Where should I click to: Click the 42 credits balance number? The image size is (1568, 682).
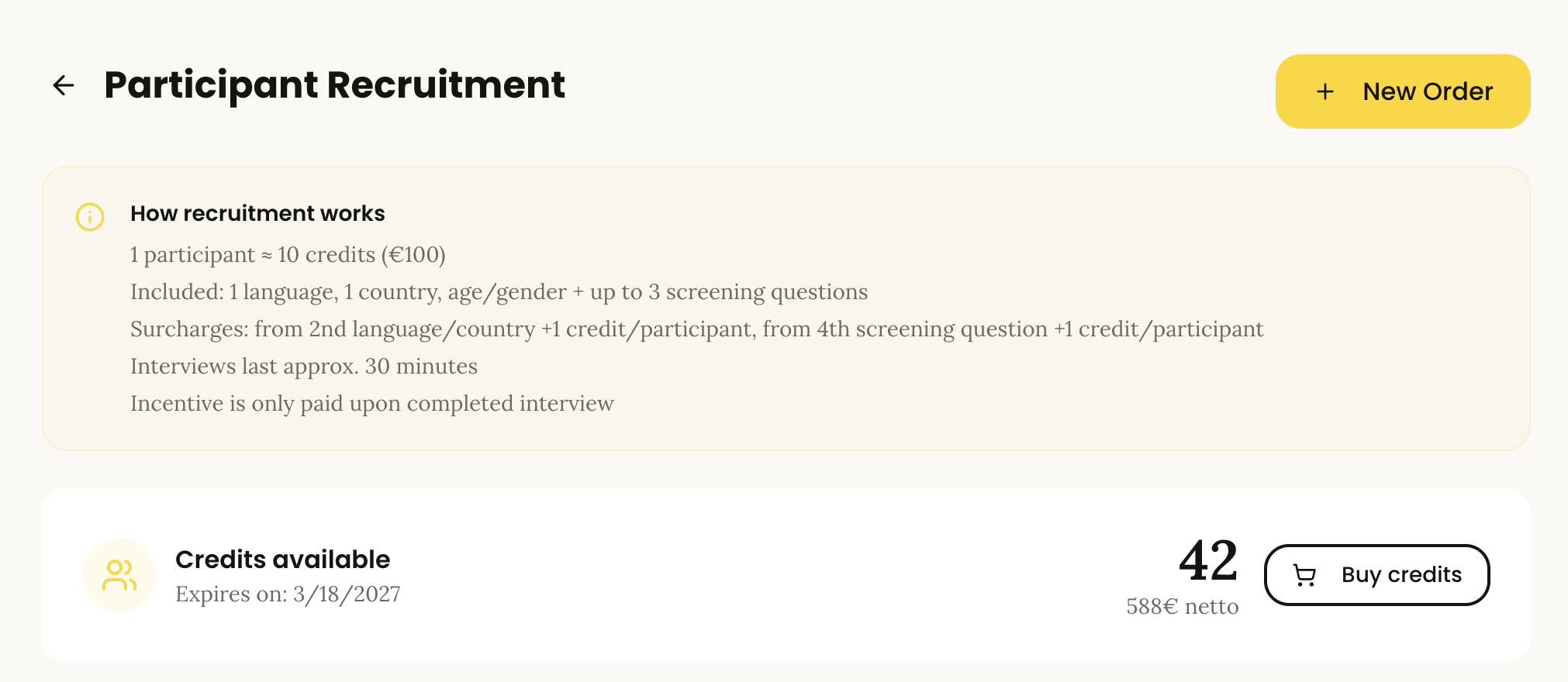[x=1208, y=560]
